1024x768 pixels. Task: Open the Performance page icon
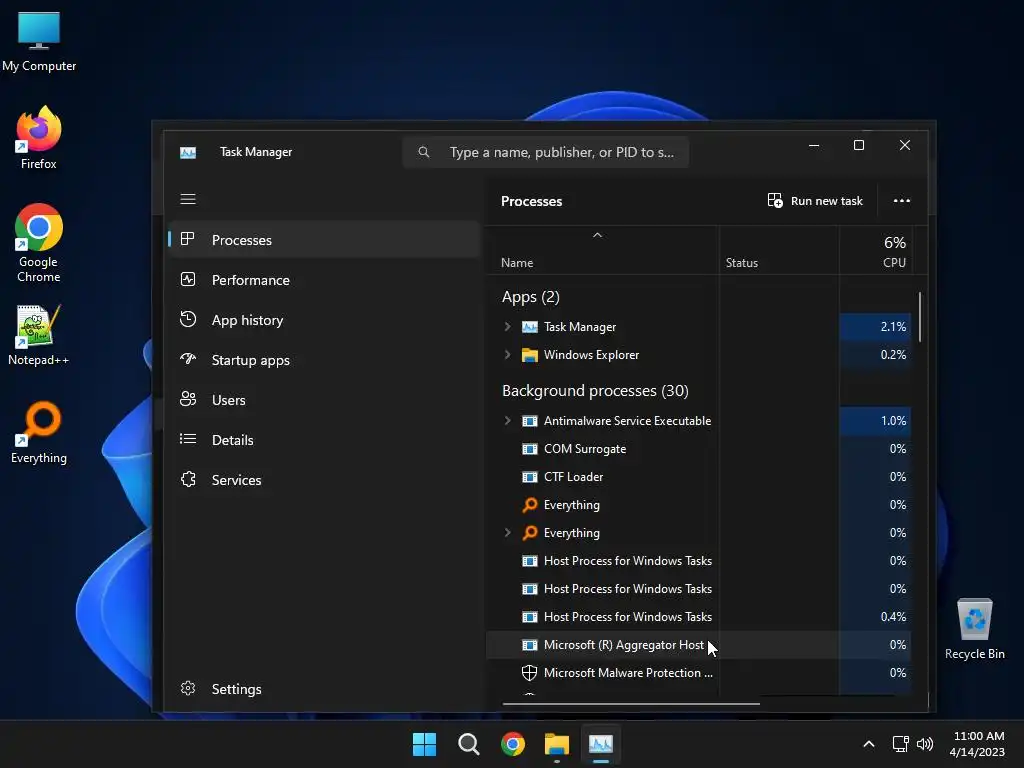pyautogui.click(x=187, y=280)
